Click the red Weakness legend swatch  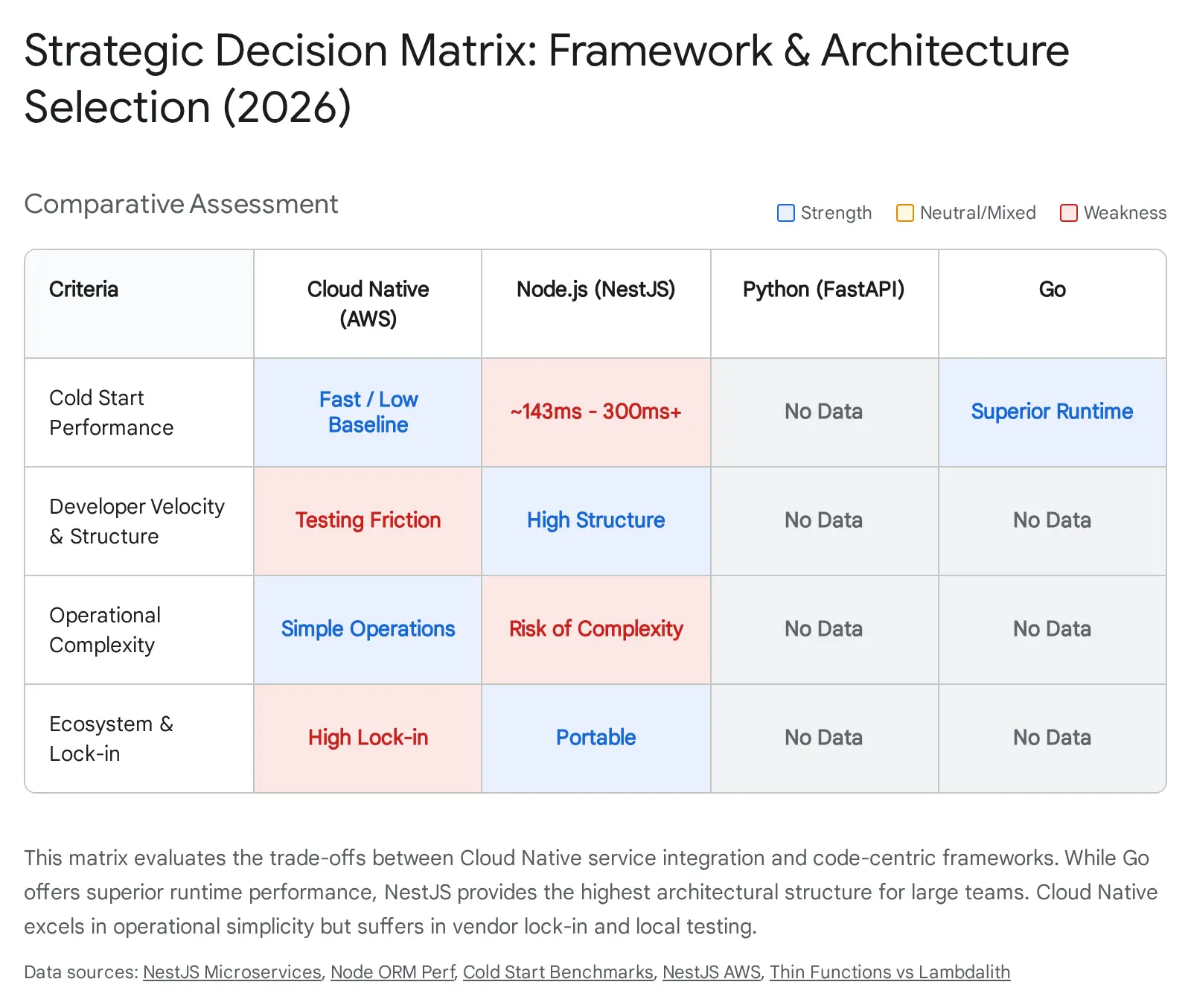pyautogui.click(x=1068, y=213)
